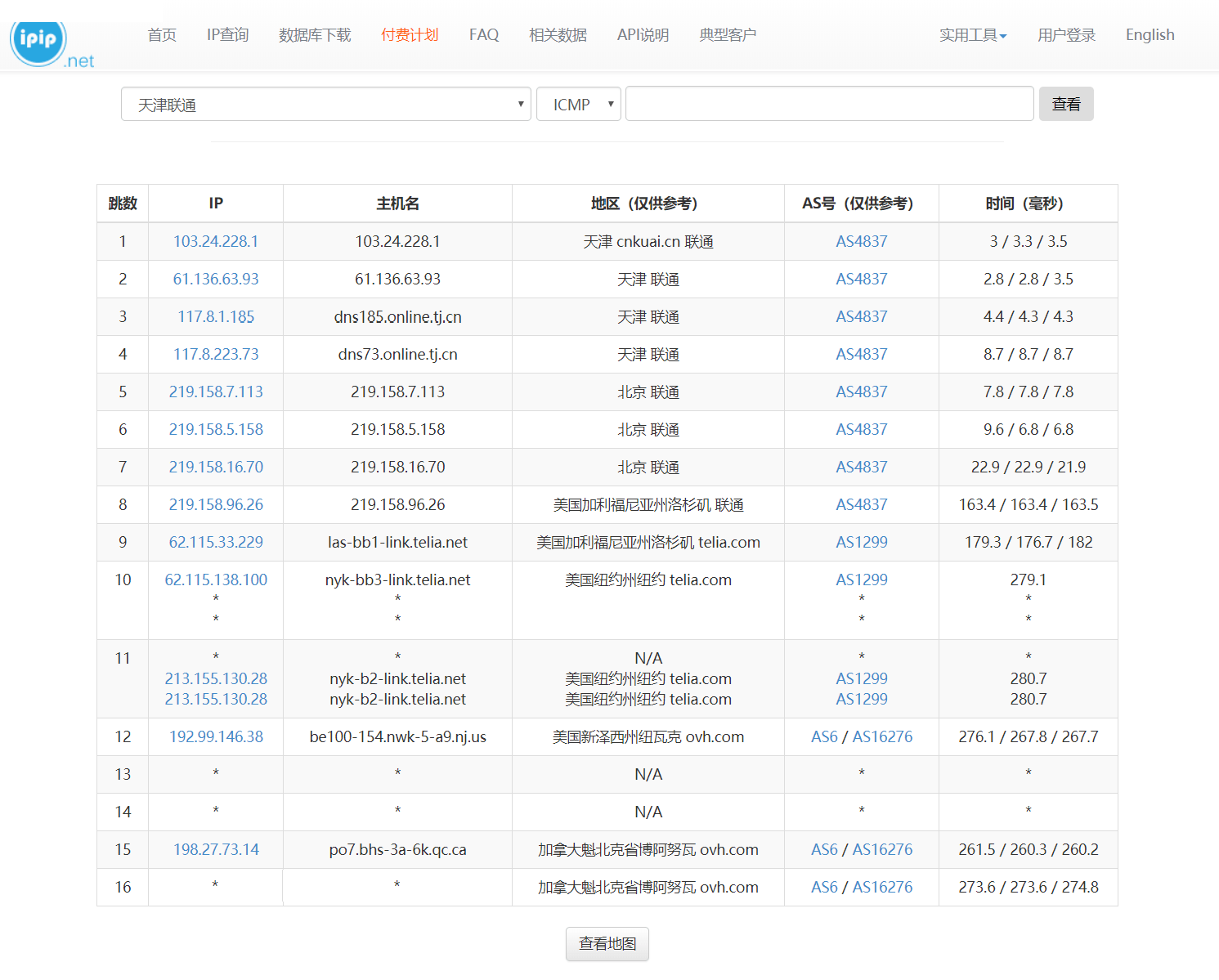
Task: Select hostname nyk-bb3-link.telia.net
Action: coord(397,580)
